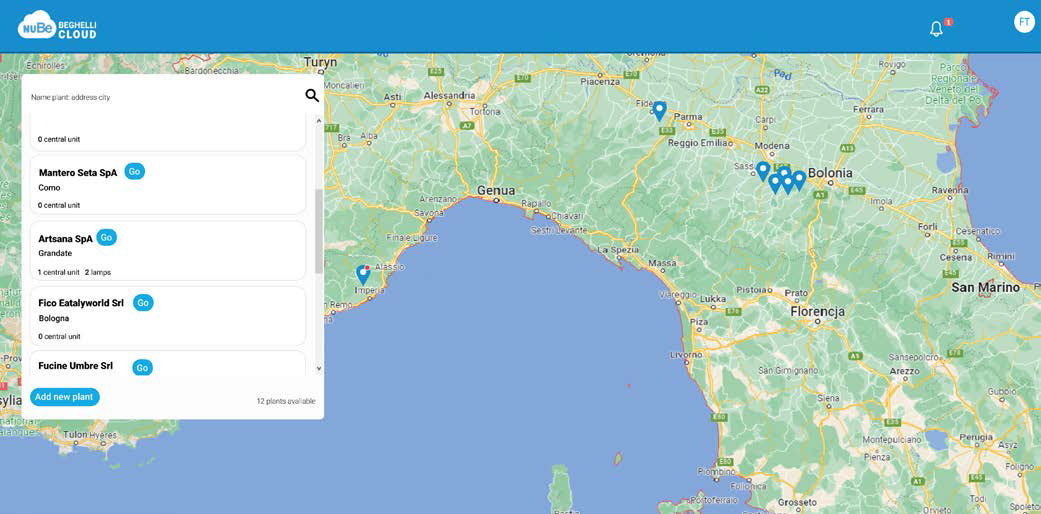Click the Grandate city text
Viewport: 1041px width, 514px height.
pos(55,253)
